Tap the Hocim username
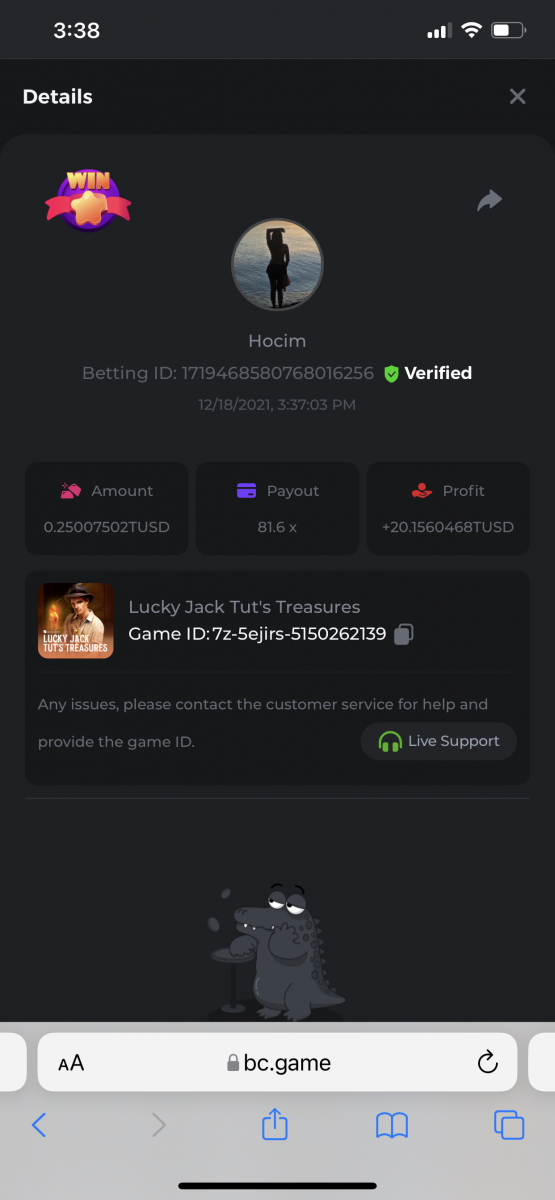The image size is (555, 1200). pos(277,341)
